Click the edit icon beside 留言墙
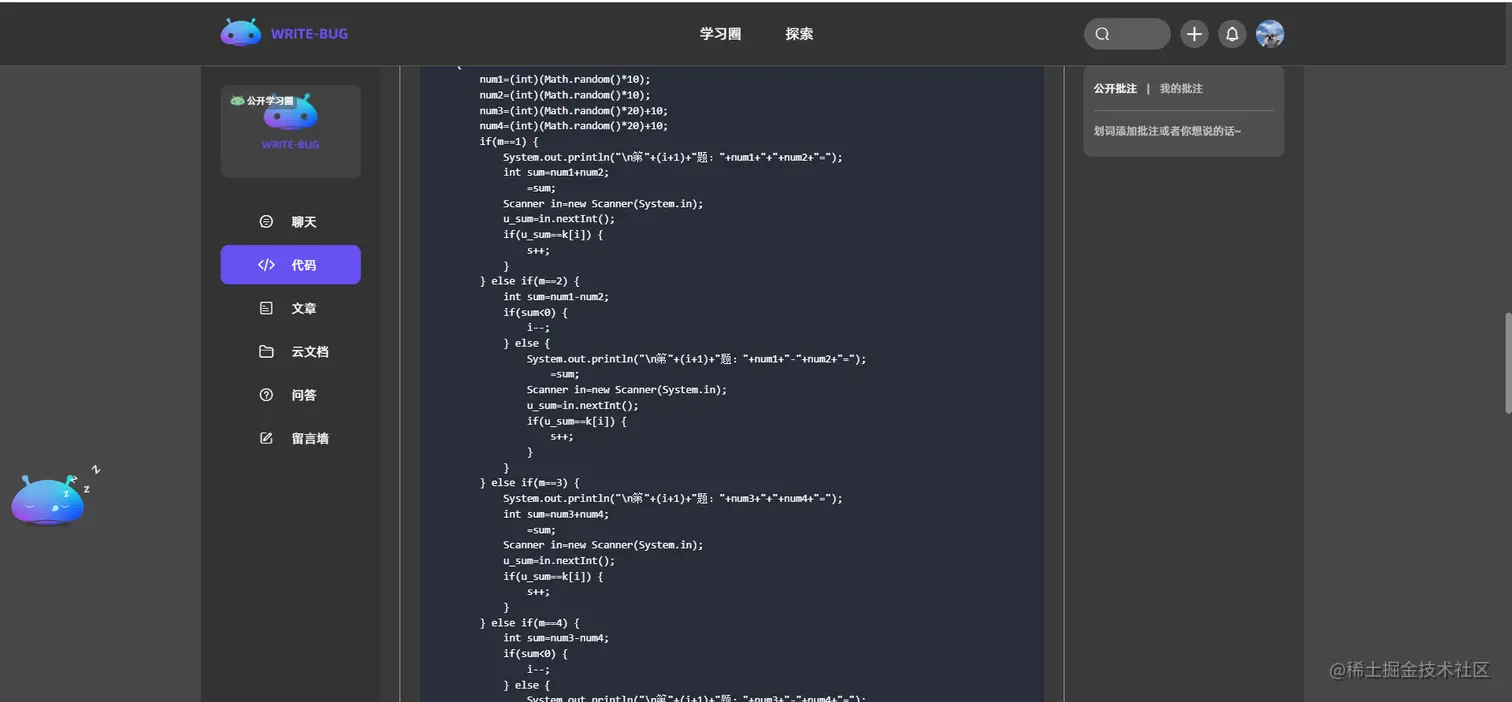 tap(266, 438)
